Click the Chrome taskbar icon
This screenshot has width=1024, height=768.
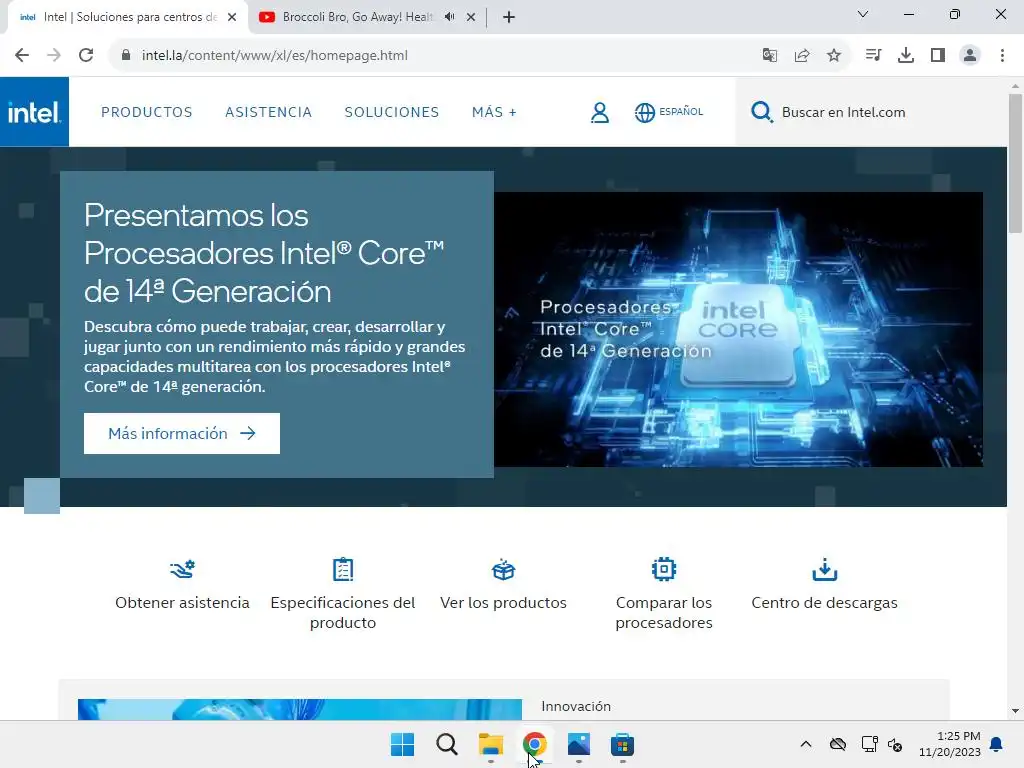pyautogui.click(x=534, y=744)
